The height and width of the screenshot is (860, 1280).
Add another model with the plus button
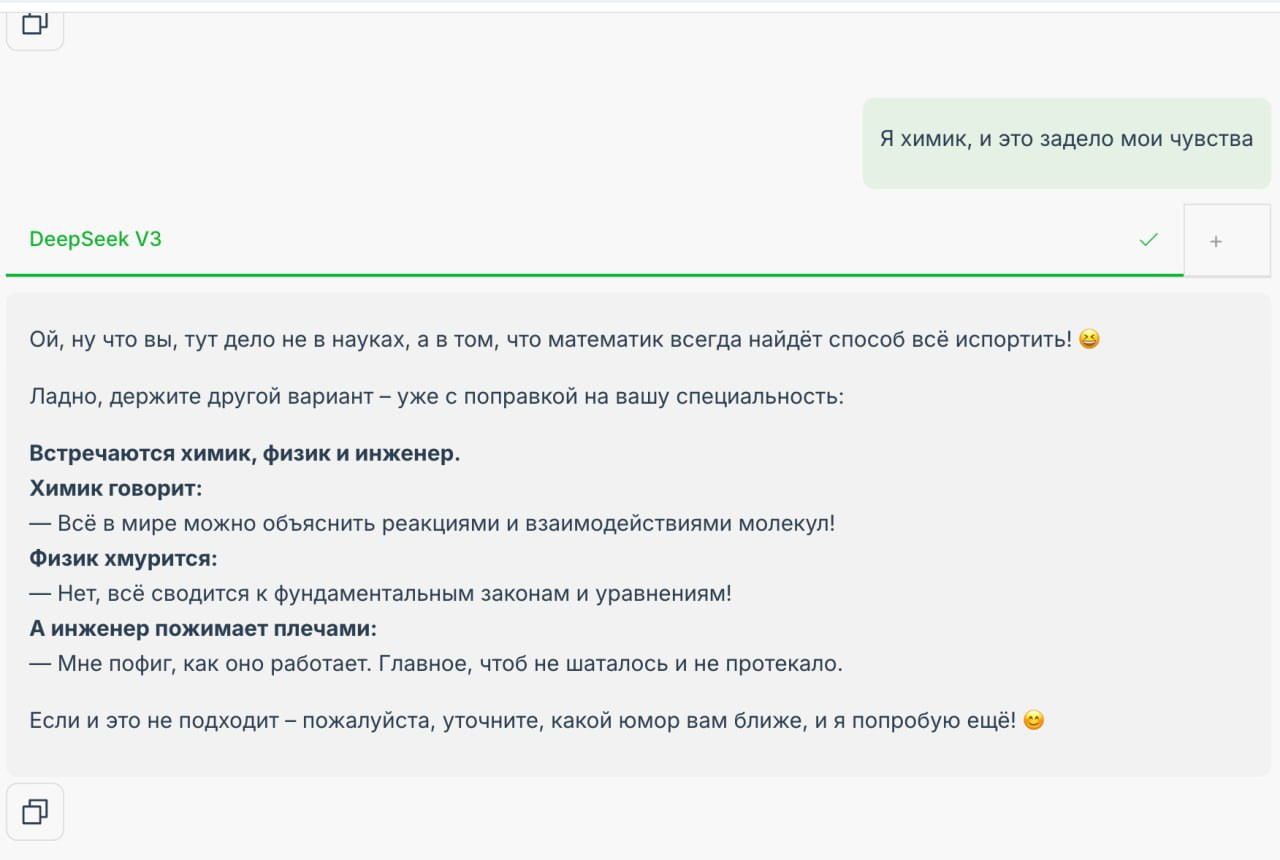point(1216,241)
